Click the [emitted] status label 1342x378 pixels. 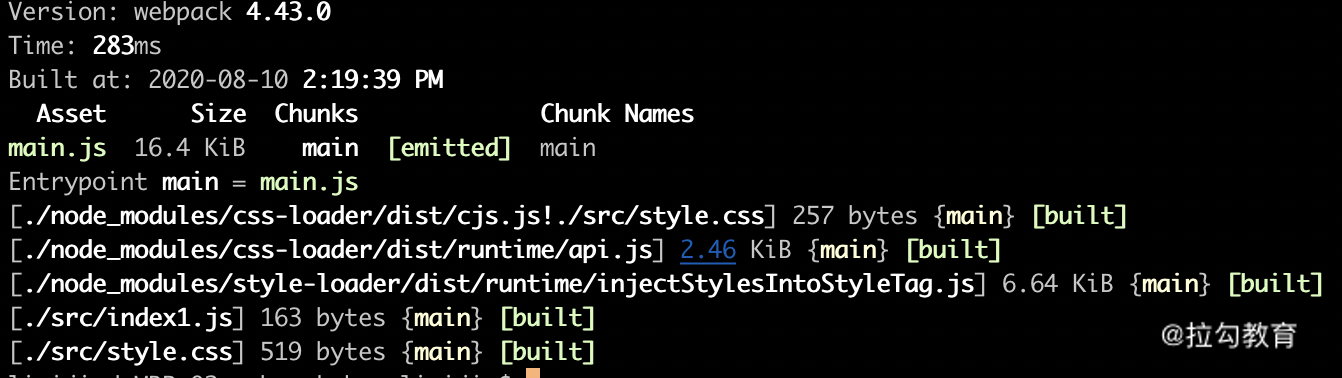(x=449, y=148)
